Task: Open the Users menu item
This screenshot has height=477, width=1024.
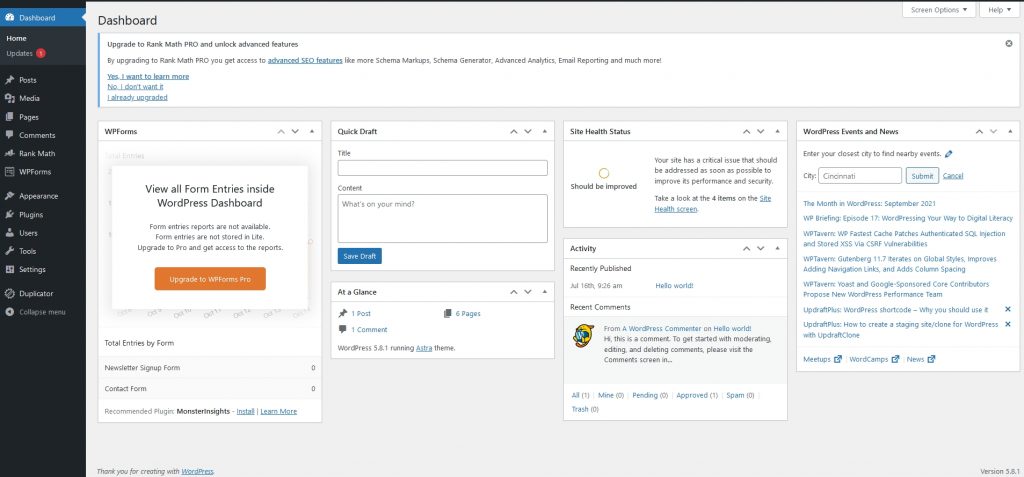Action: tap(28, 232)
